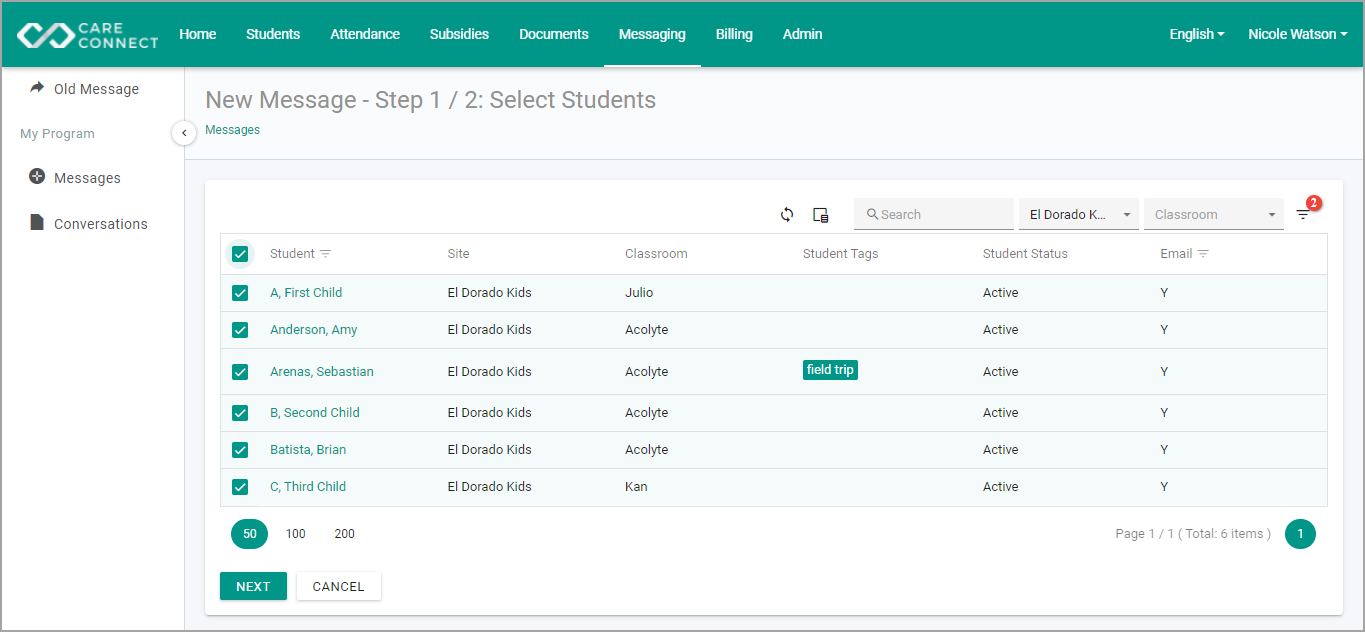Open the Attendance menu
The image size is (1365, 632).
point(365,34)
